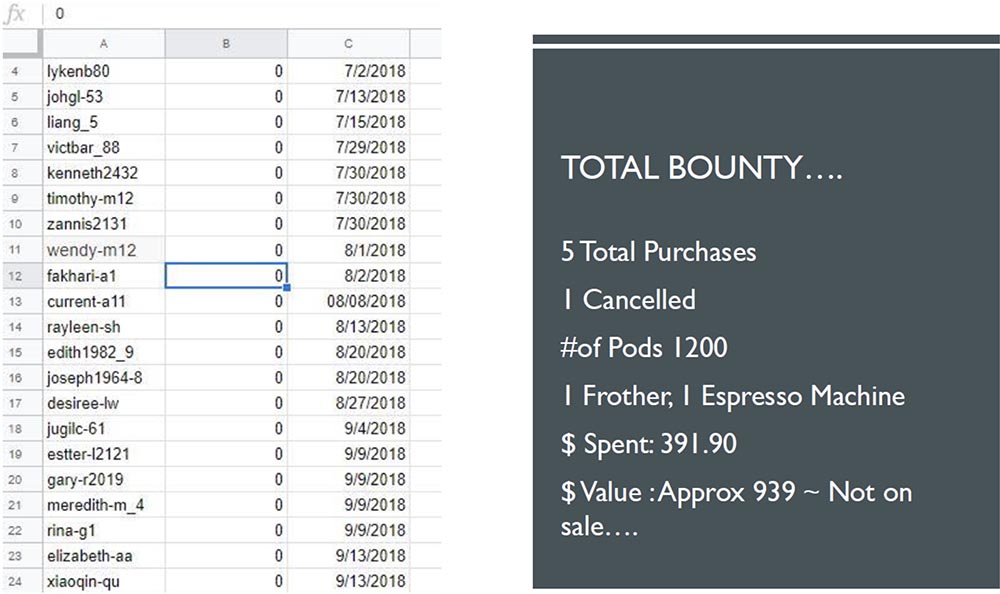This screenshot has height=594, width=1000.
Task: Click the cell with kenneth2432
Action: coord(103,173)
